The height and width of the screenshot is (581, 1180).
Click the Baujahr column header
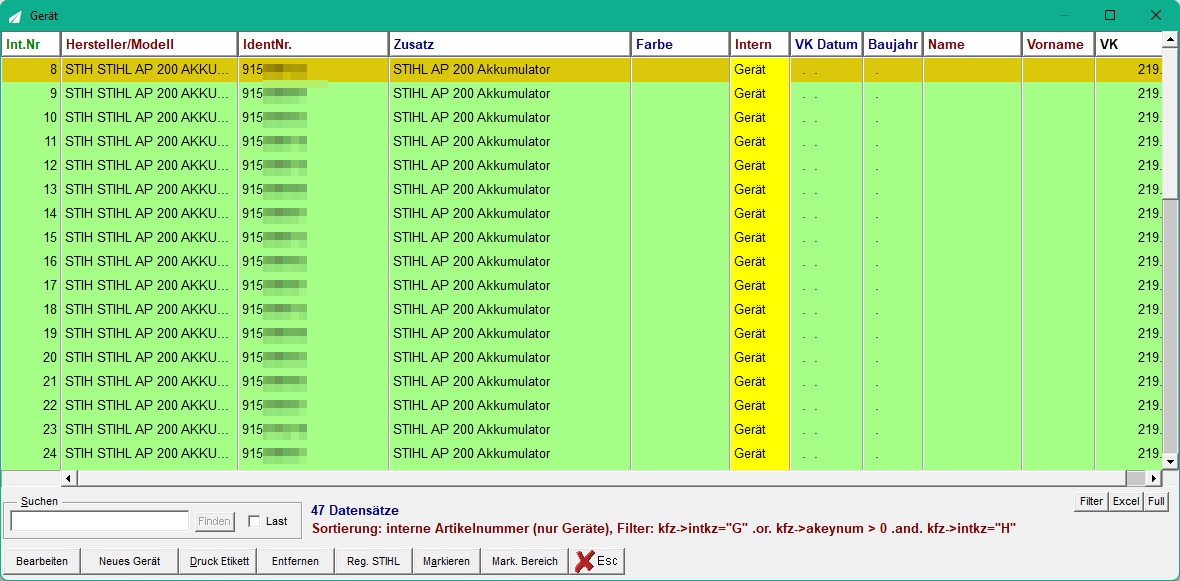click(893, 44)
